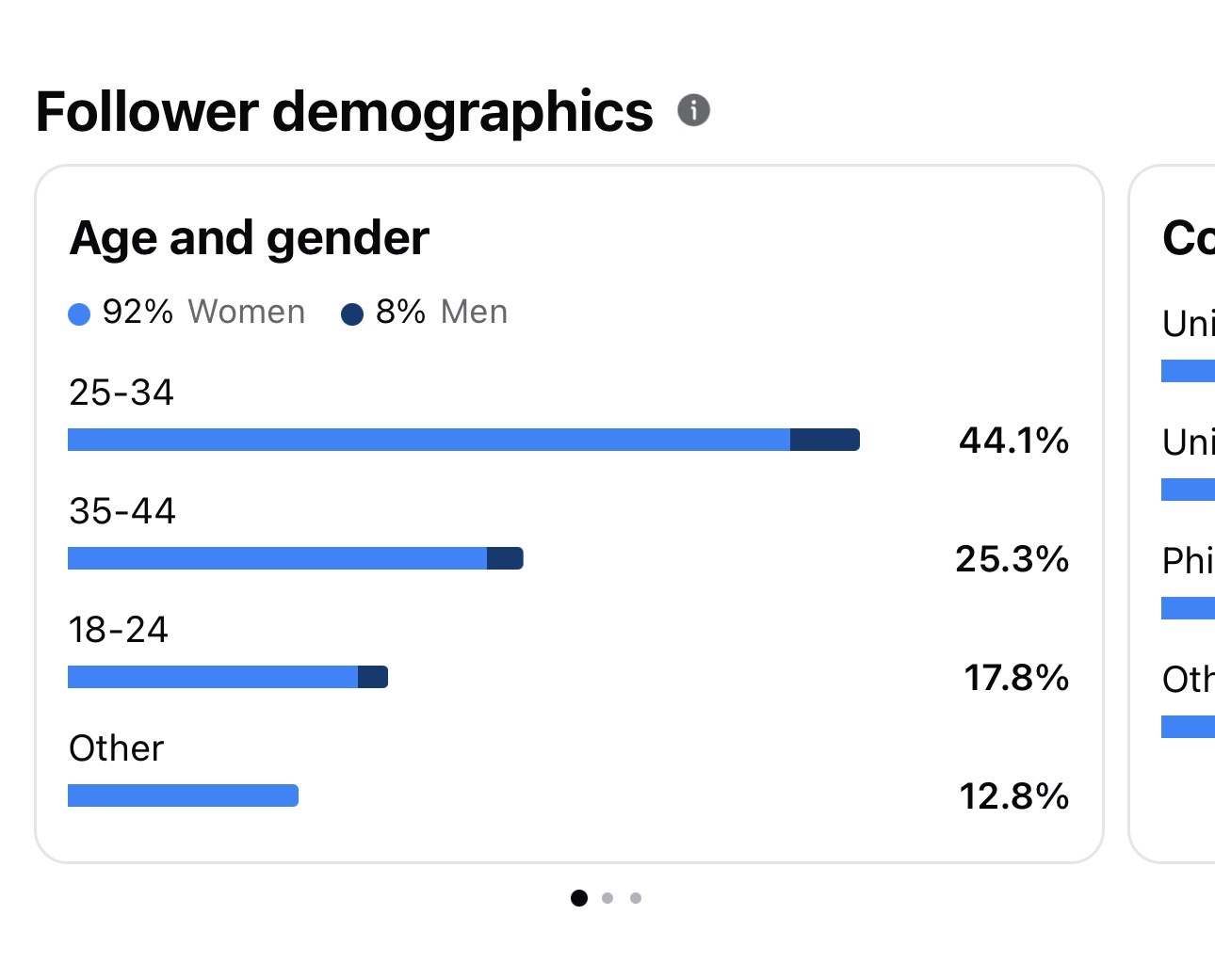Click the 35-44 women bar segment
The height and width of the screenshot is (980, 1215).
click(277, 558)
